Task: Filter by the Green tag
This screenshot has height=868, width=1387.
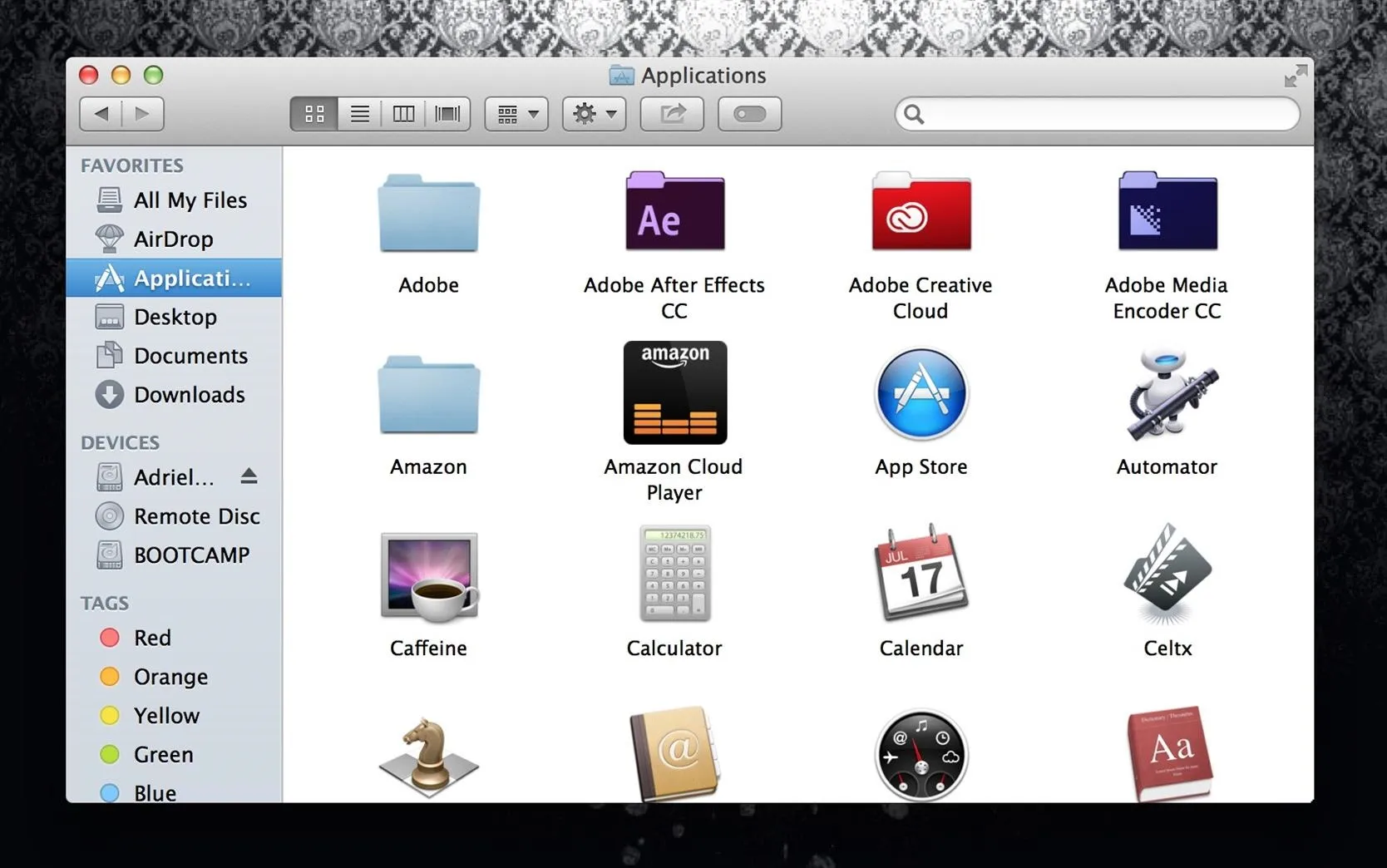Action: coord(174,755)
